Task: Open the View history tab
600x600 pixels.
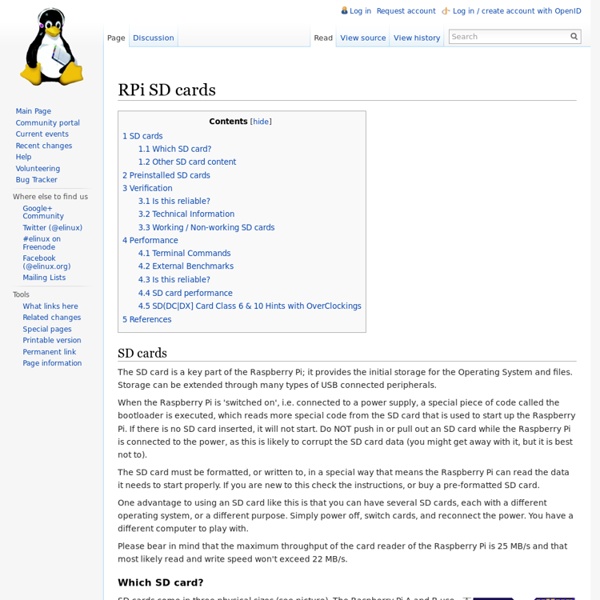Action: point(417,38)
